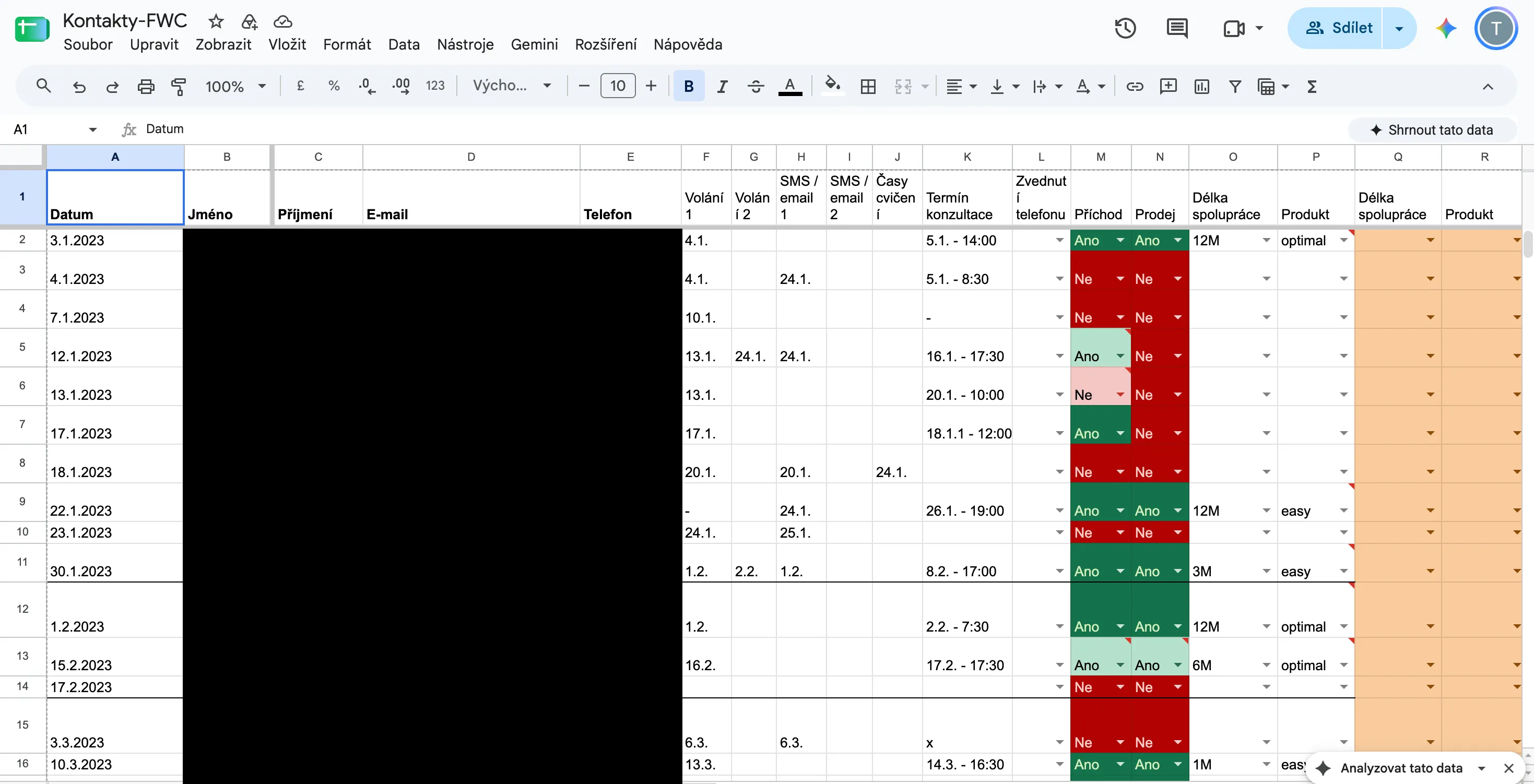
Task: Toggle italic formatting button
Action: (722, 86)
